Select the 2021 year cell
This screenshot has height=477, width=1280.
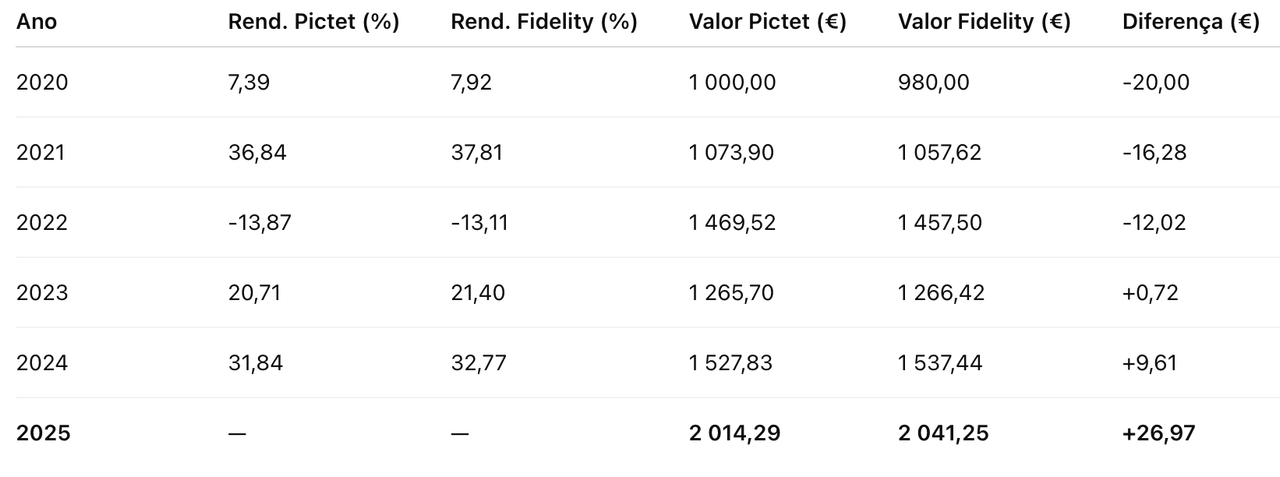(42, 152)
